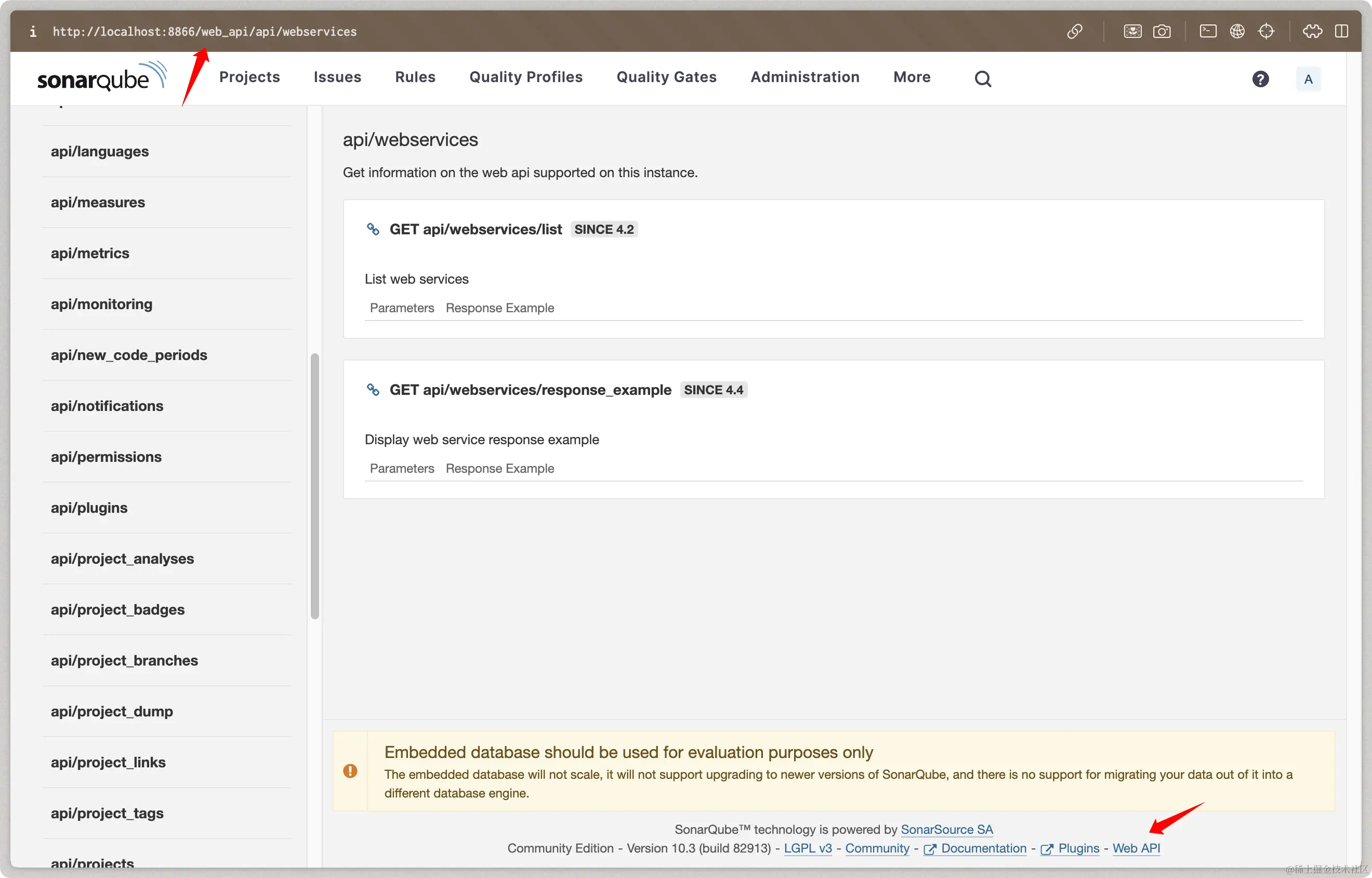Open Administration in top navigation
This screenshot has width=1372, height=878.
[804, 77]
